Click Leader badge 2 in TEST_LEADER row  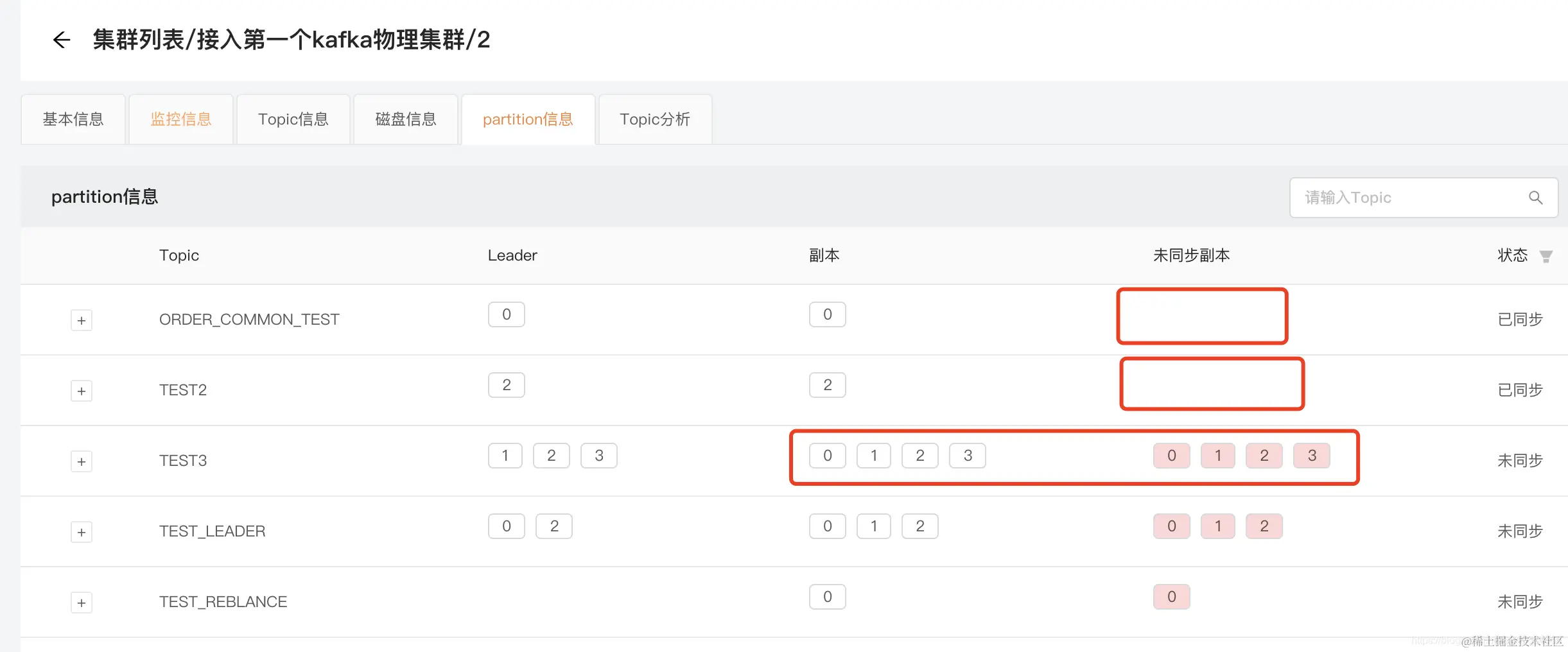[554, 526]
